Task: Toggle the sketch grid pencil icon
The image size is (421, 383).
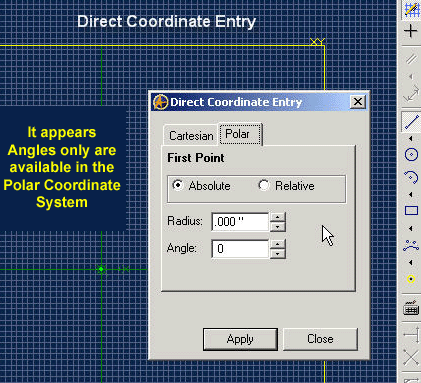Action: click(x=412, y=9)
